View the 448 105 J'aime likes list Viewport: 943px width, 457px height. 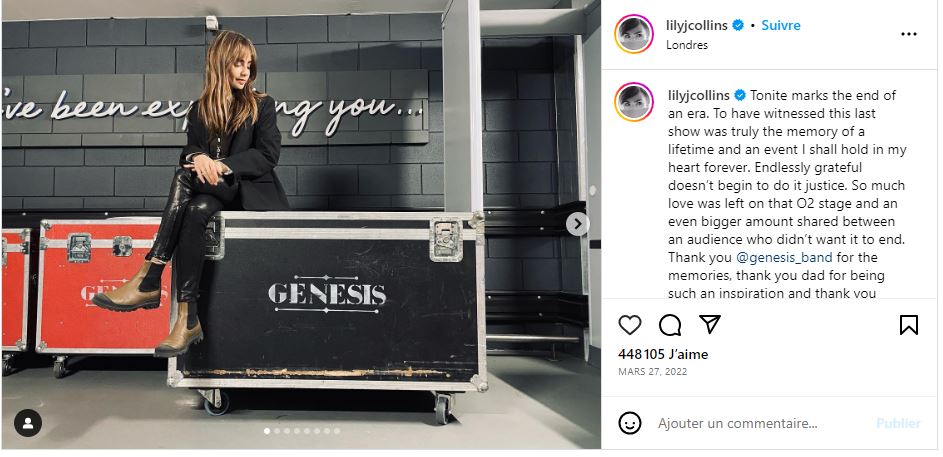coord(663,354)
